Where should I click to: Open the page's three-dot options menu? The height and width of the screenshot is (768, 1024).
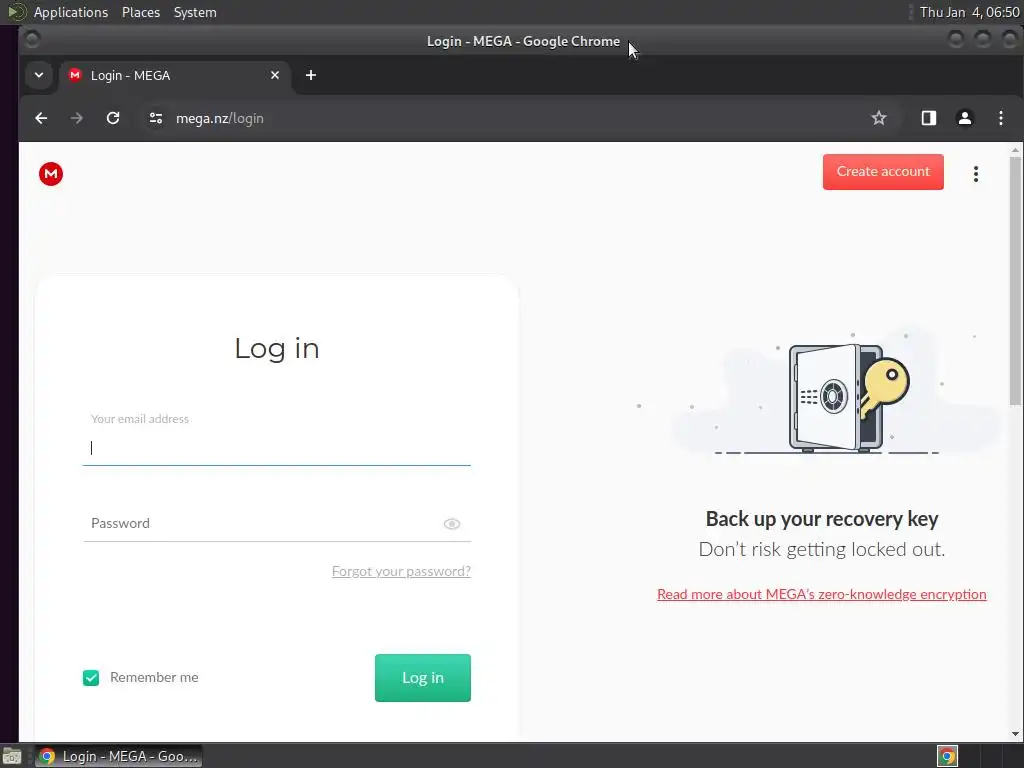pyautogui.click(x=976, y=174)
